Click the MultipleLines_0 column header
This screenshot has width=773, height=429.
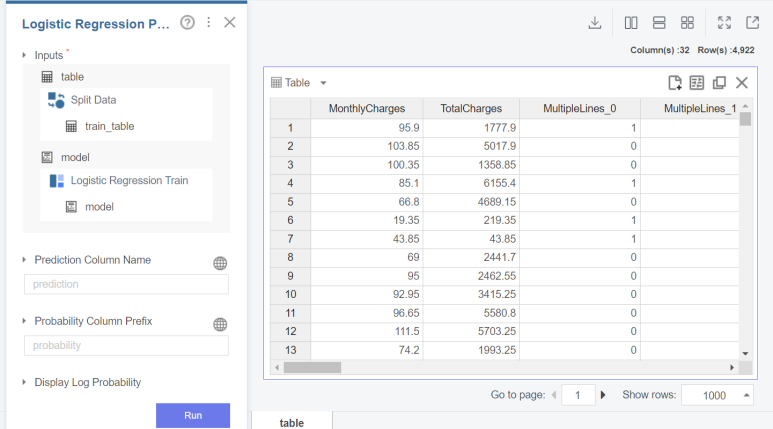[580, 108]
